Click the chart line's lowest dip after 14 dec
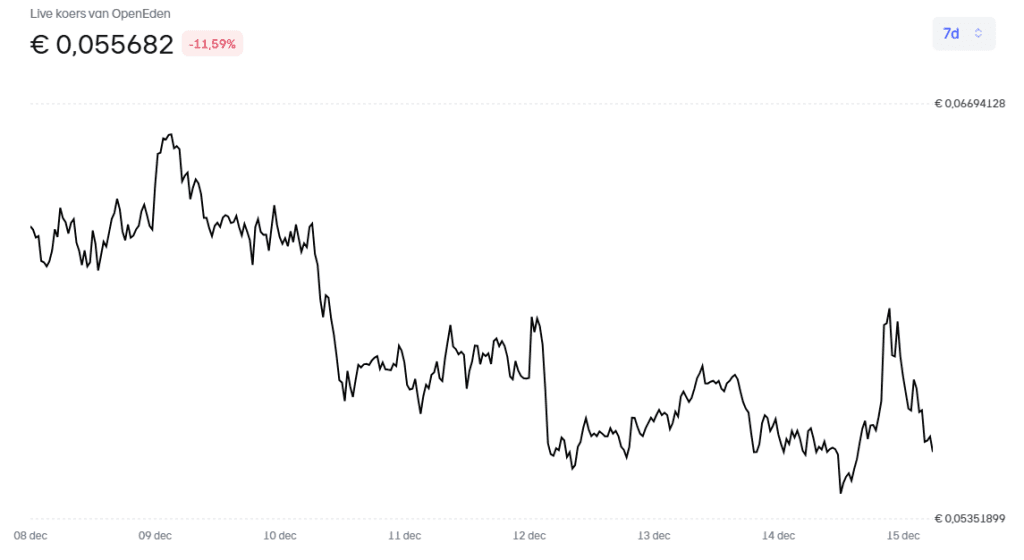The width and height of the screenshot is (1024, 560). click(841, 492)
